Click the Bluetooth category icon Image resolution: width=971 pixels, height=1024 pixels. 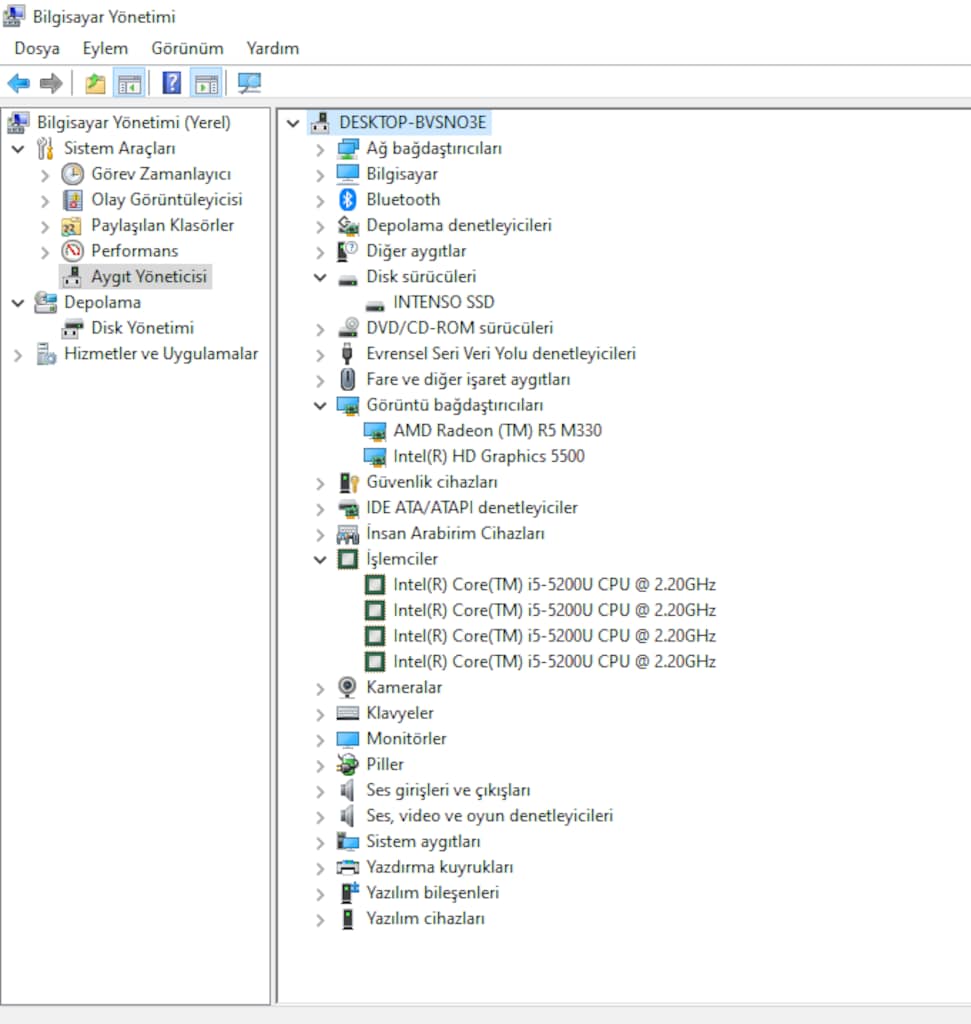pyautogui.click(x=347, y=200)
